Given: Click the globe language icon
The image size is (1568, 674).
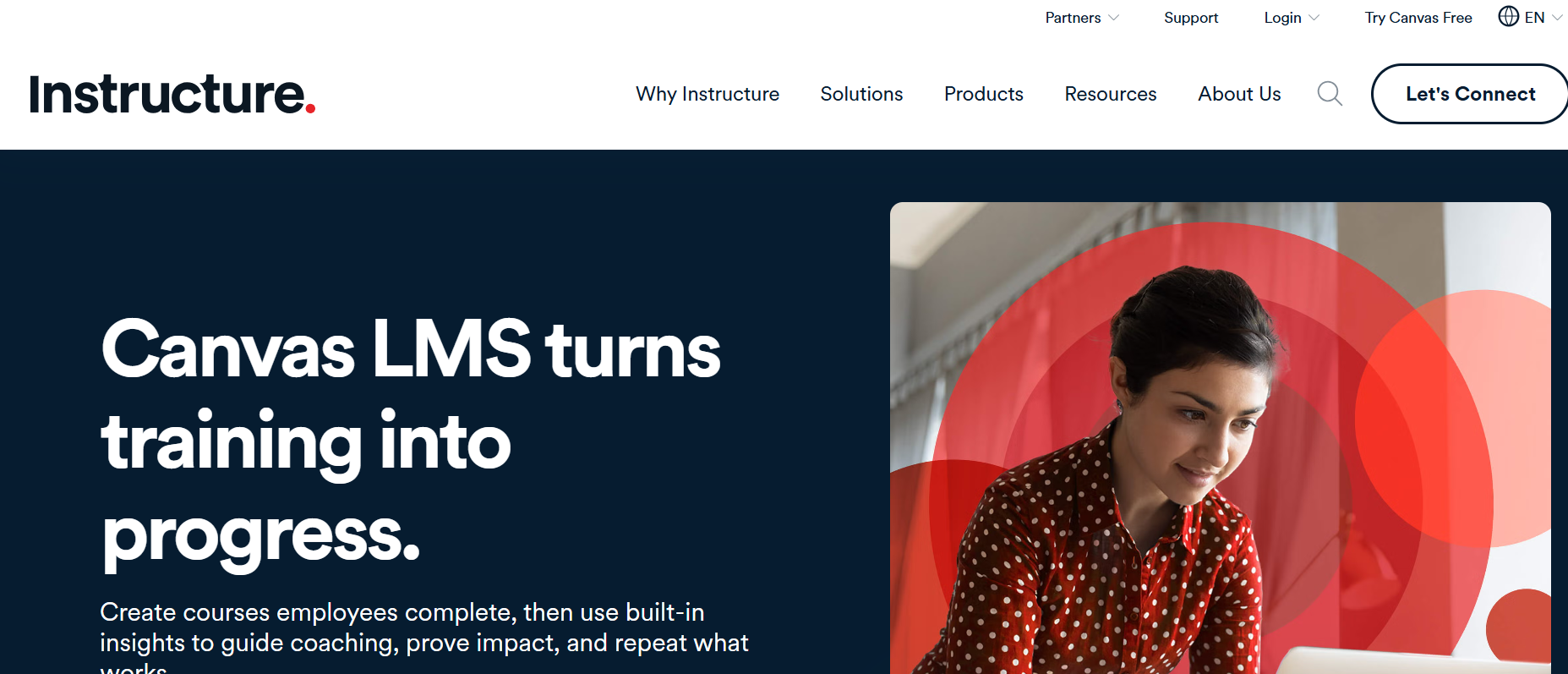Looking at the screenshot, I should (x=1509, y=16).
